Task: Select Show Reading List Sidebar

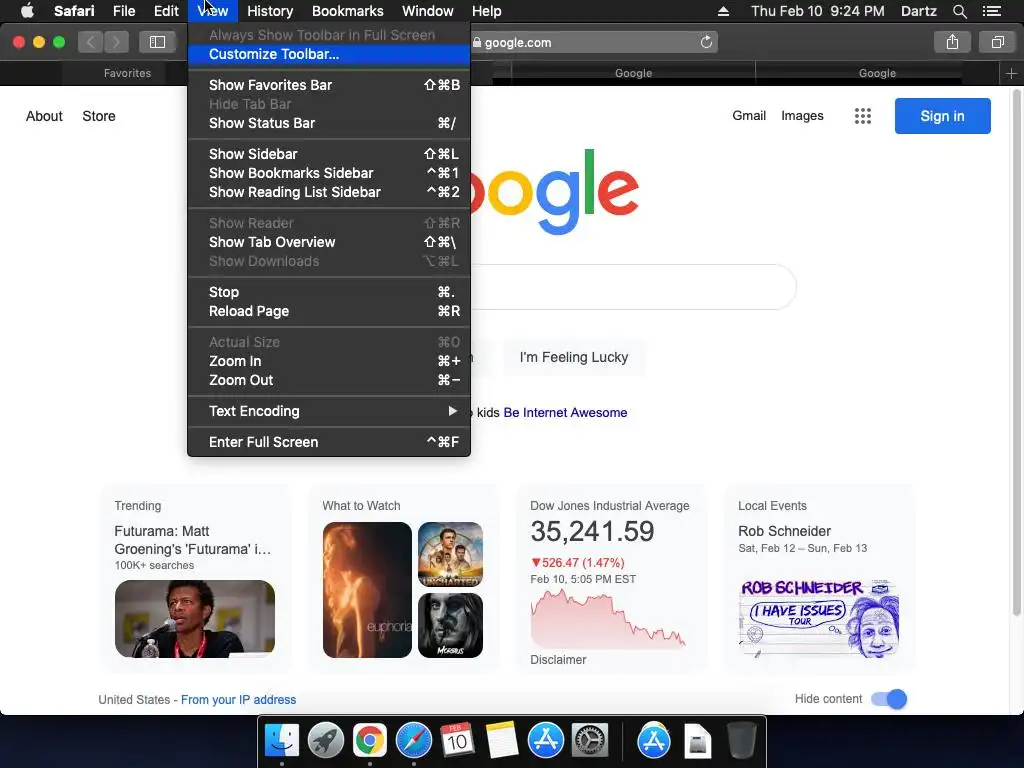Action: (329, 192)
